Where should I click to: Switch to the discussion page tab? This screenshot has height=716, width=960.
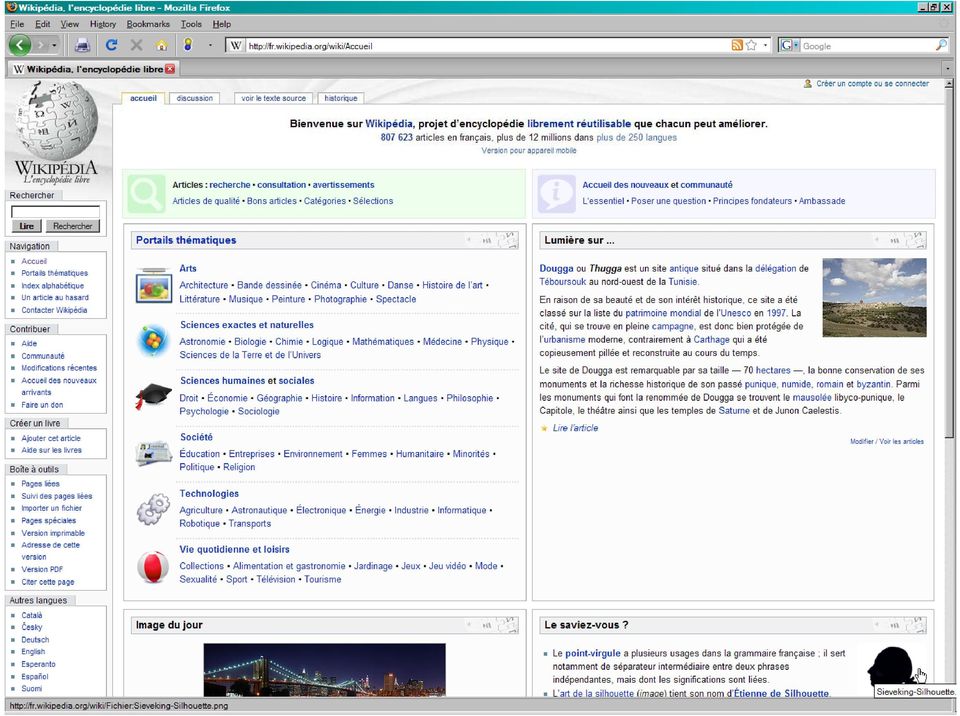195,98
